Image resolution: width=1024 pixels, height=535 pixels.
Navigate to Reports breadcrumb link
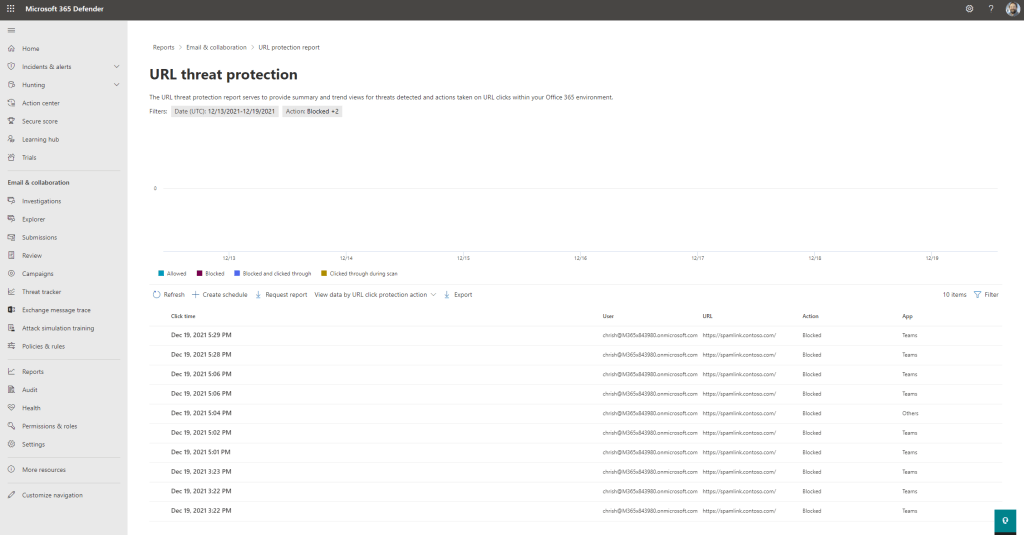163,47
